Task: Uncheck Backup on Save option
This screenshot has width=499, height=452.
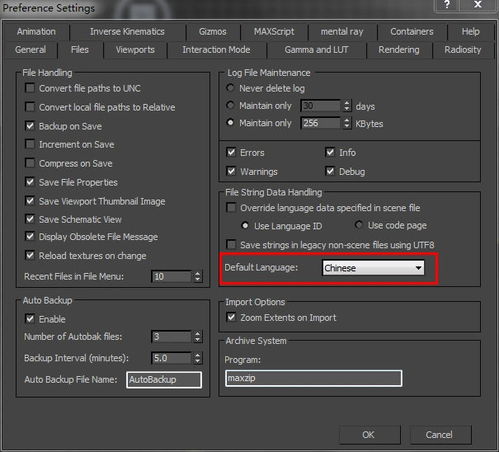Action: 30,126
